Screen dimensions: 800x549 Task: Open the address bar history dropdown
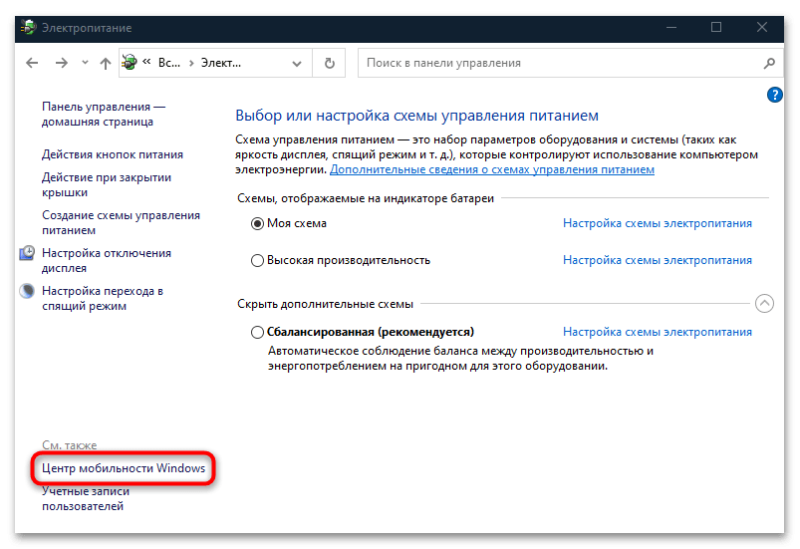click(x=296, y=63)
